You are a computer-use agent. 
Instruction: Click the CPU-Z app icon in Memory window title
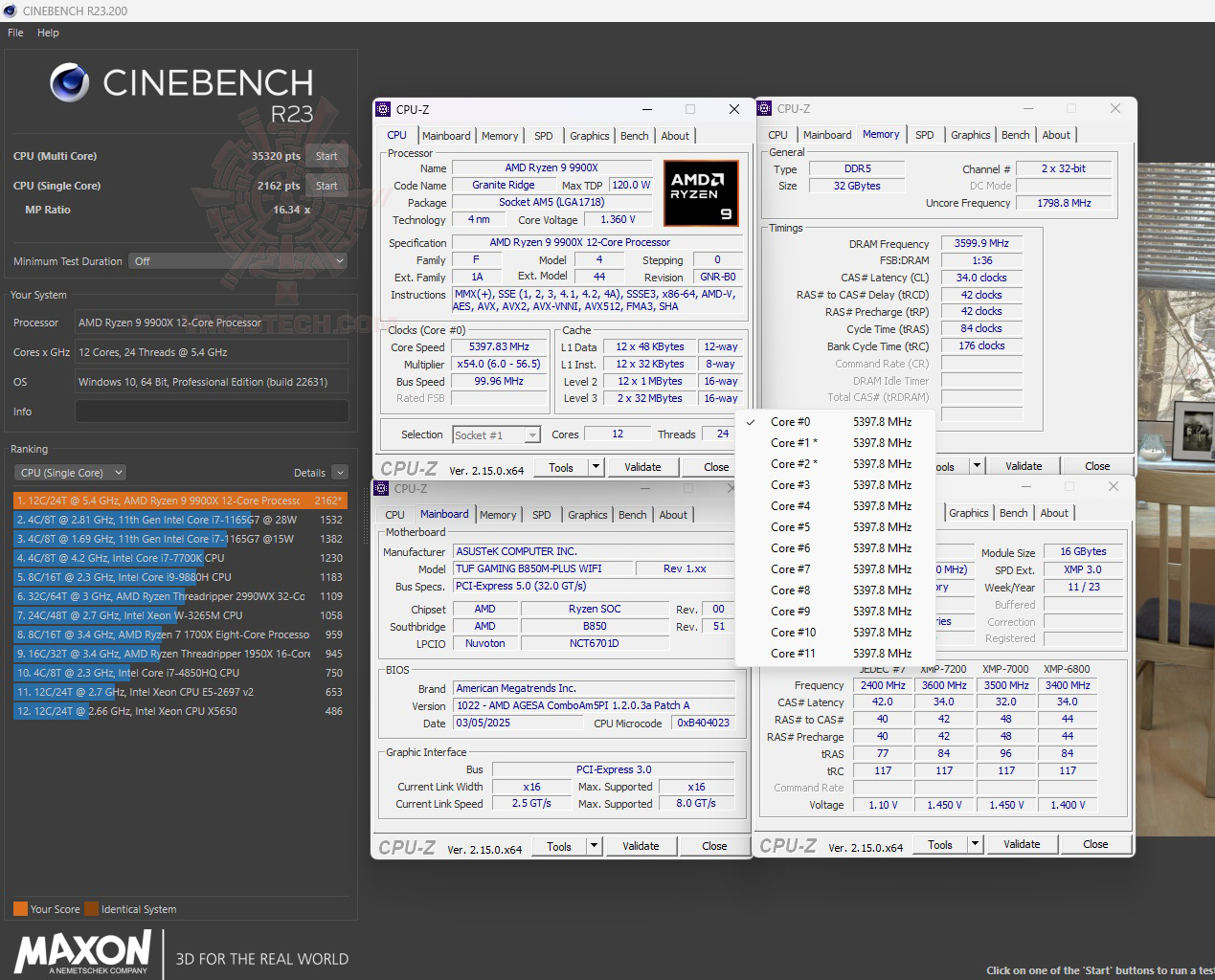[x=764, y=108]
